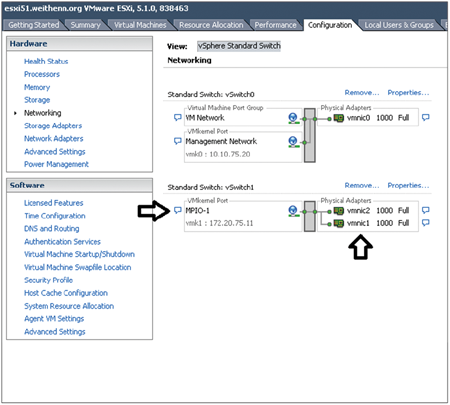Expand the Networking arrow in Hardware list
450x405 pixels.
15,113
